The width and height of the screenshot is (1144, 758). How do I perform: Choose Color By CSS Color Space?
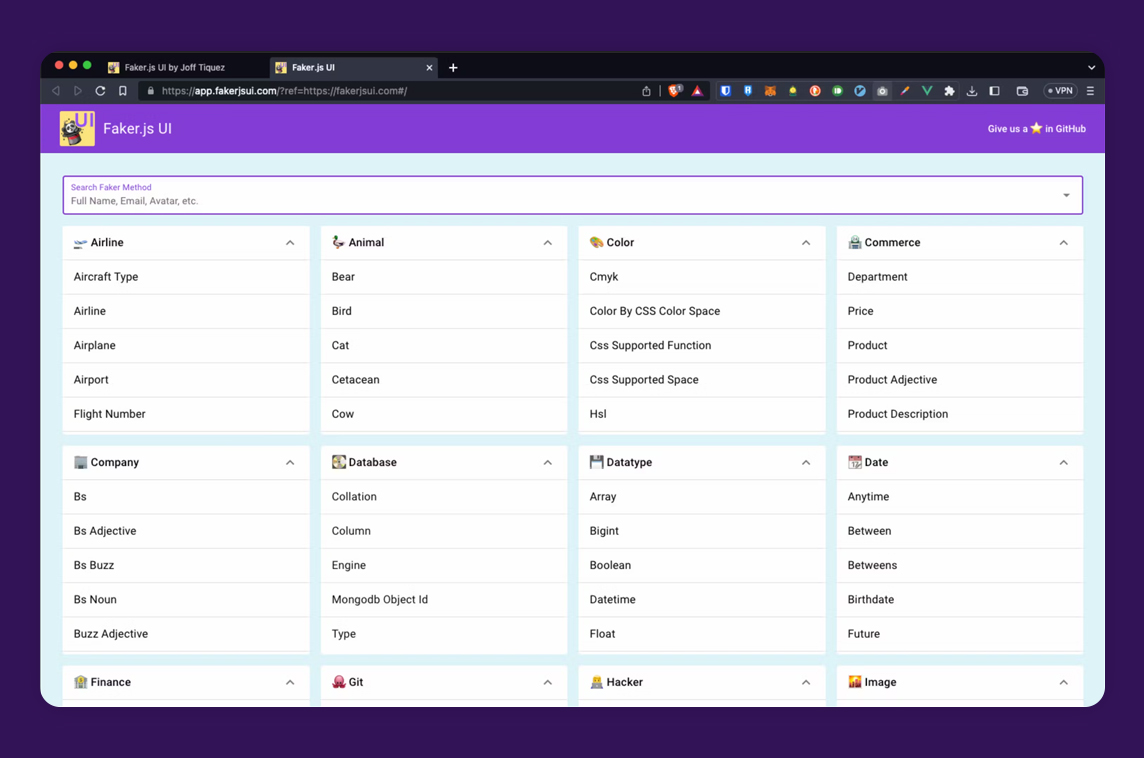[702, 311]
